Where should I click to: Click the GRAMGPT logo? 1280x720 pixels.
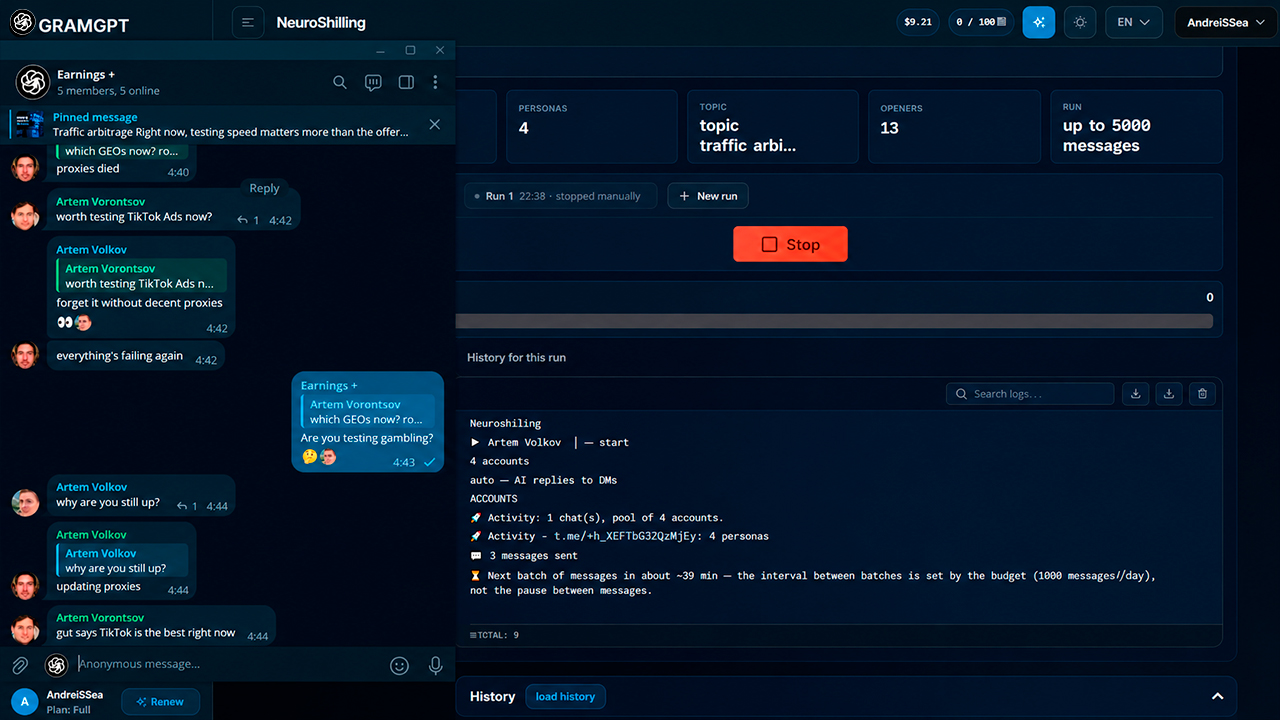[69, 22]
